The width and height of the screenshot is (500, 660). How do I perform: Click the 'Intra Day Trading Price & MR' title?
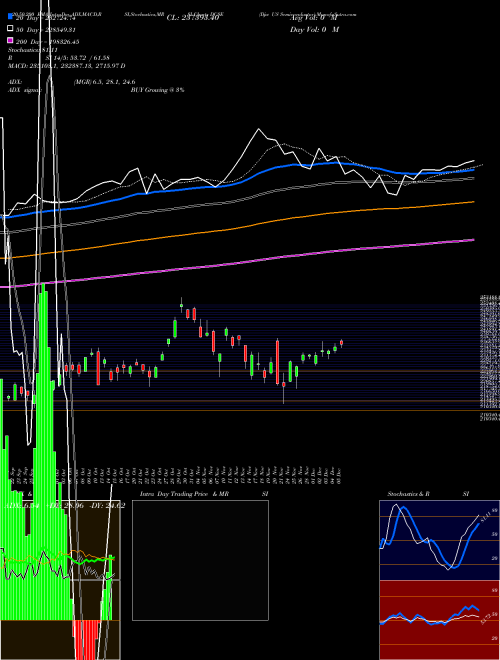184,494
